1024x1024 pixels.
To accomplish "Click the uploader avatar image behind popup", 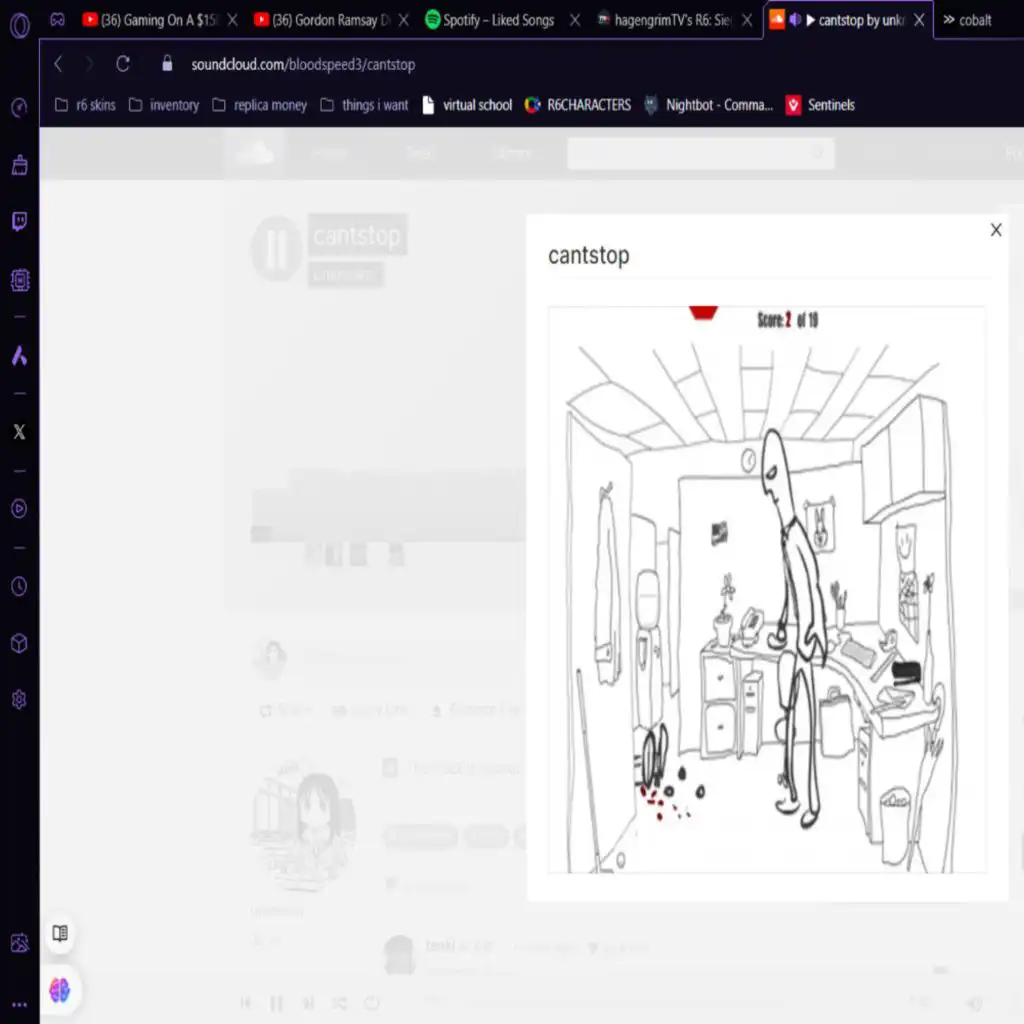I will [303, 825].
